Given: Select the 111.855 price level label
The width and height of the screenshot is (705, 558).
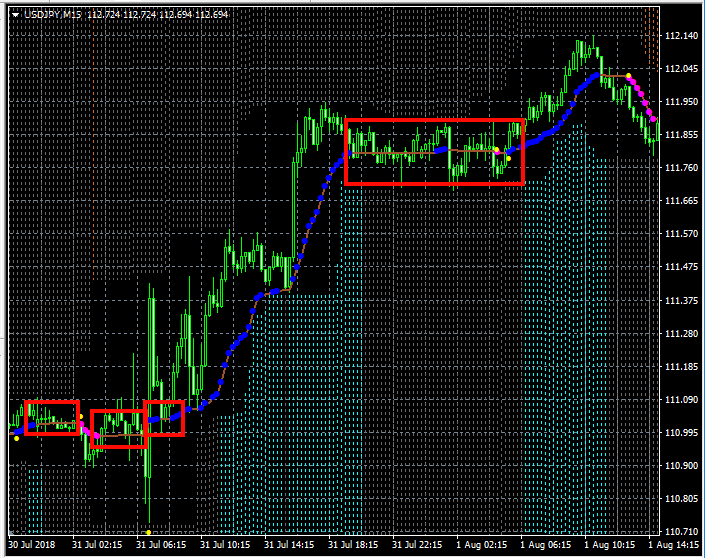Looking at the screenshot, I should pyautogui.click(x=682, y=135).
